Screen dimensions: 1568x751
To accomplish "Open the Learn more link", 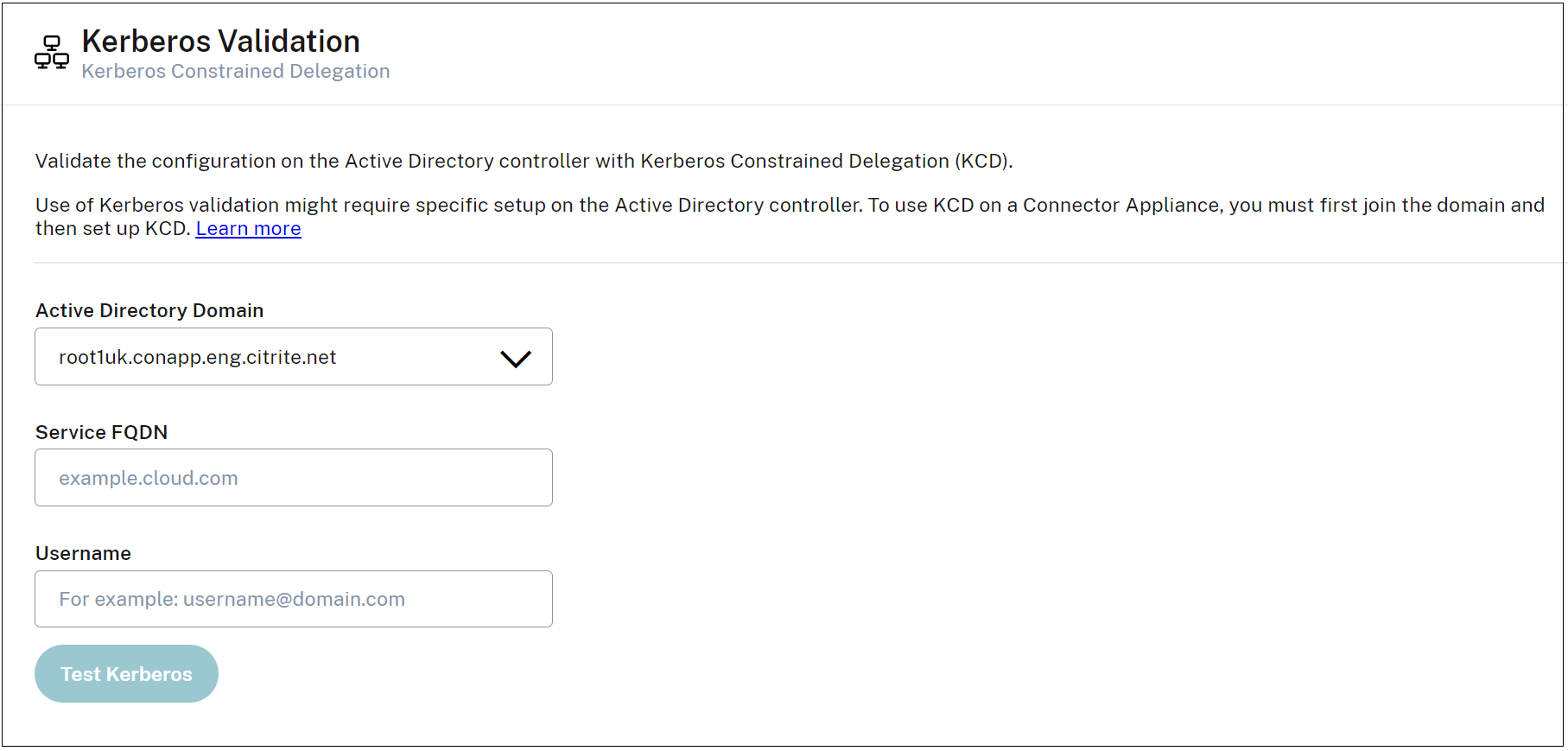I will click(x=248, y=227).
